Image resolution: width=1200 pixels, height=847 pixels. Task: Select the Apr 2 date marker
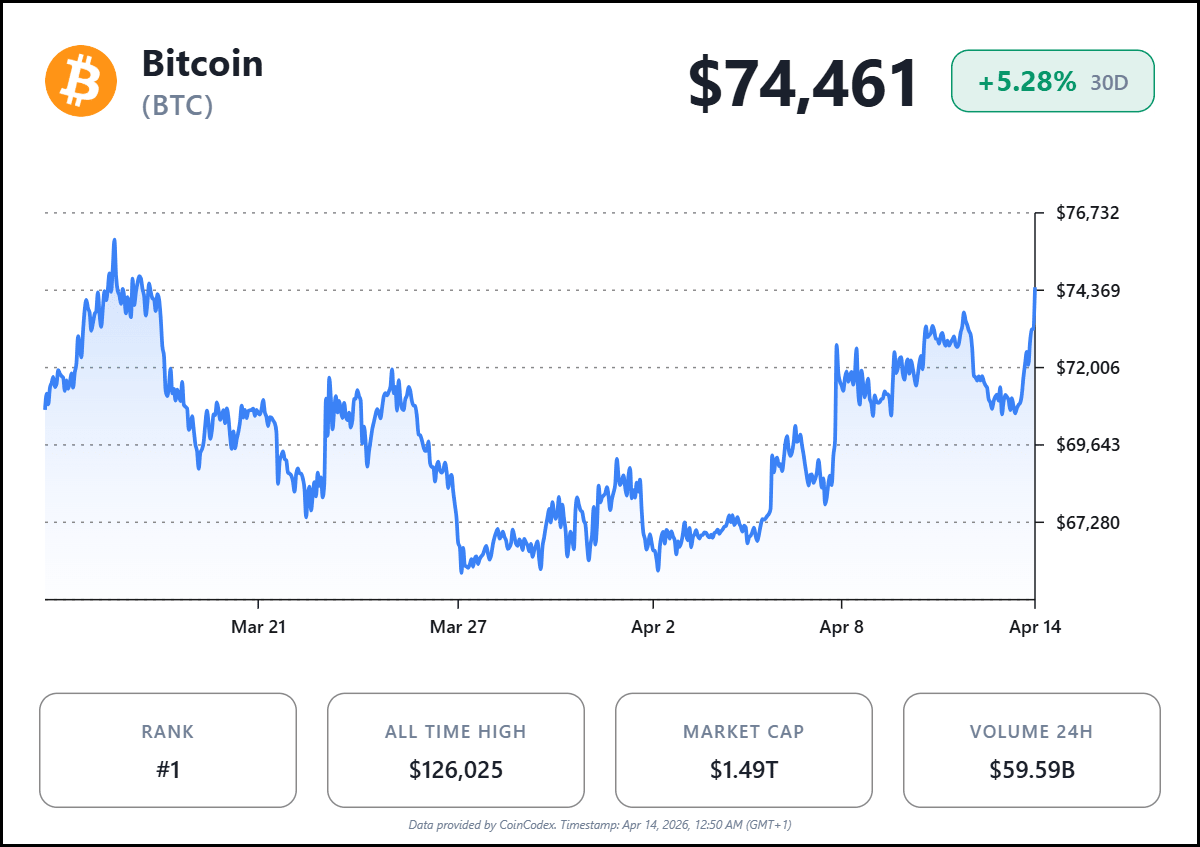(653, 627)
